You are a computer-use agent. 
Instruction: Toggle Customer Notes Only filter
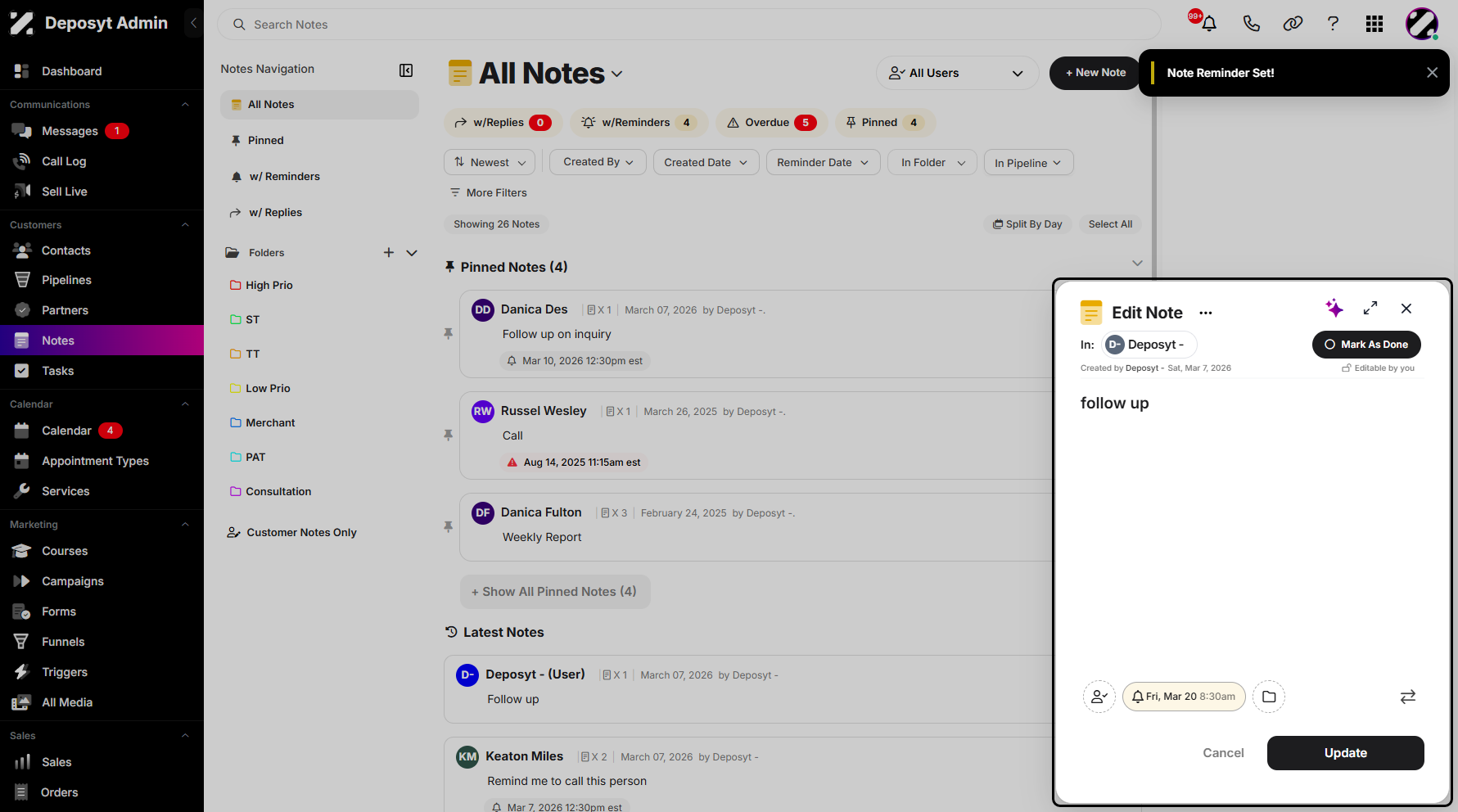pyautogui.click(x=292, y=532)
